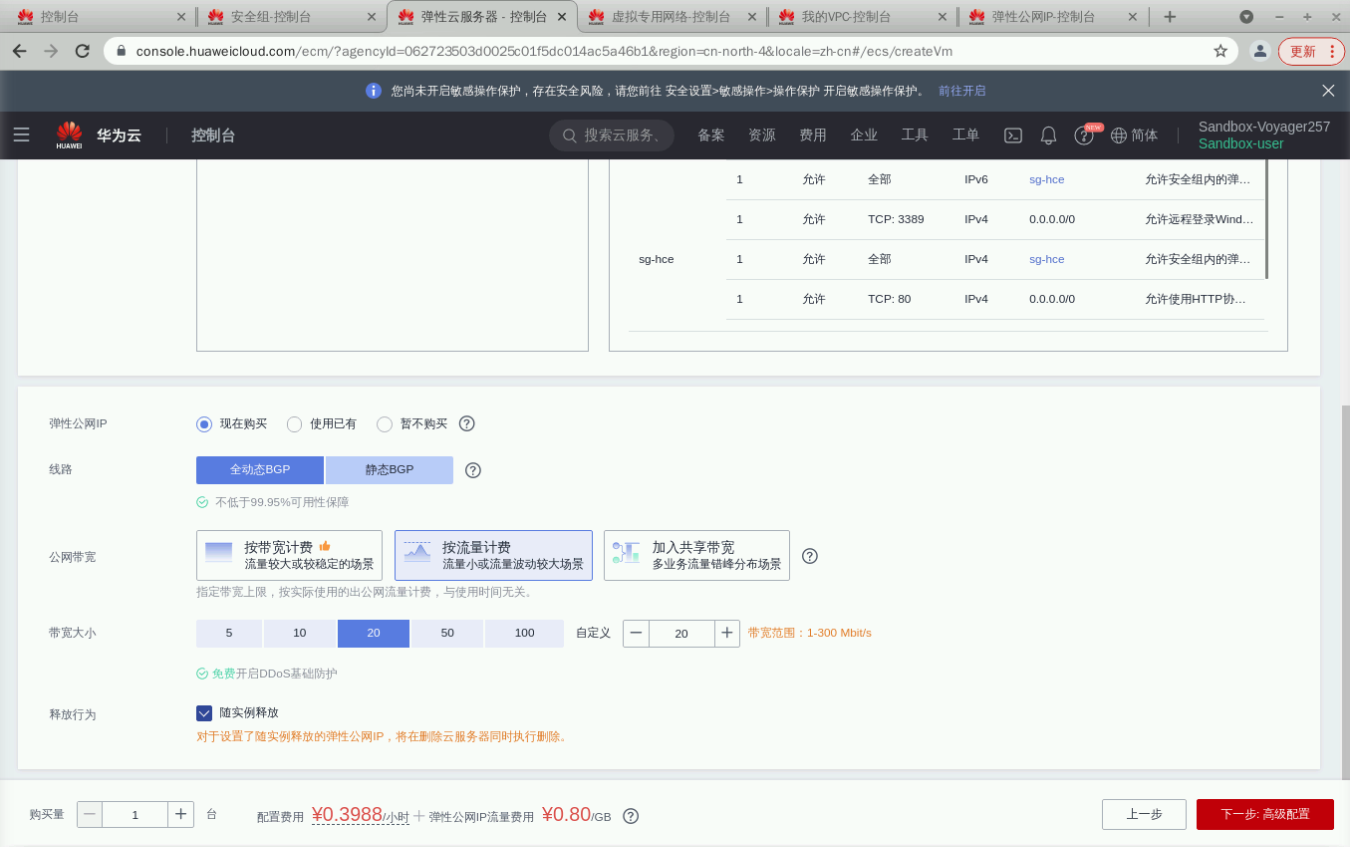Switch to 我的VPC-控制台 tab

tap(861, 17)
